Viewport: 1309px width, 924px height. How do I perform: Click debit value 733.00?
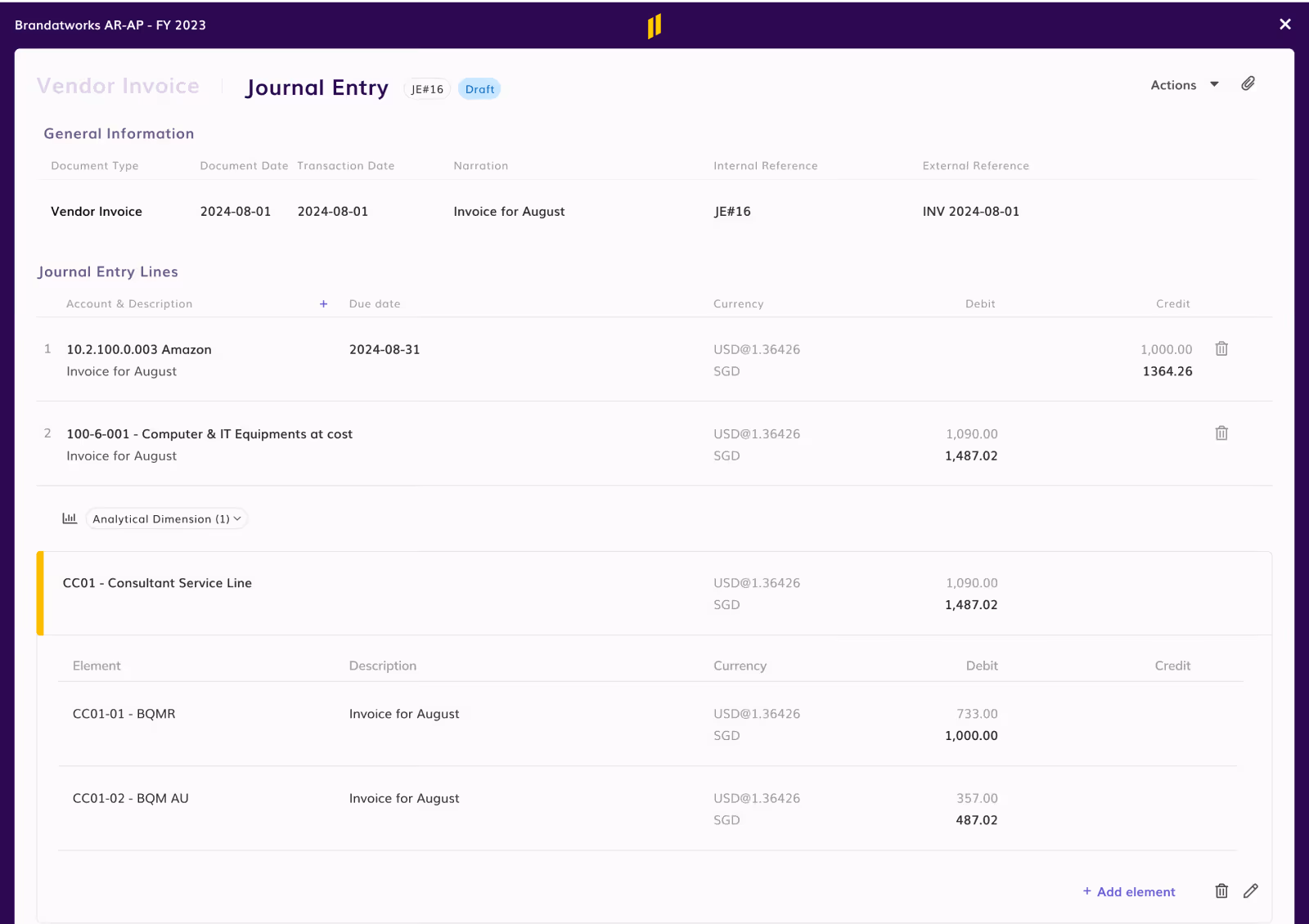[977, 714]
